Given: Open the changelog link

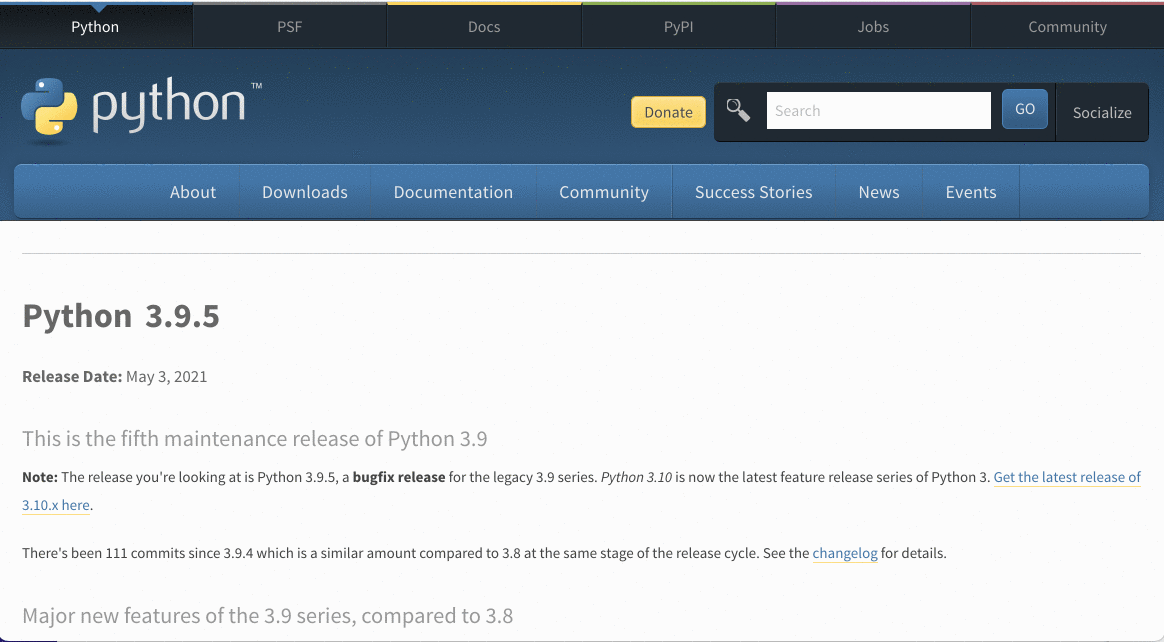Looking at the screenshot, I should (845, 554).
